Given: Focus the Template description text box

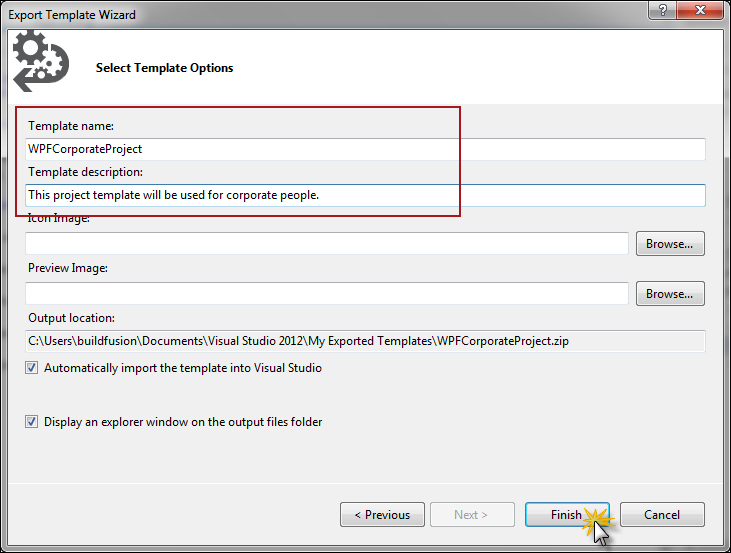Looking at the screenshot, I should coord(365,195).
